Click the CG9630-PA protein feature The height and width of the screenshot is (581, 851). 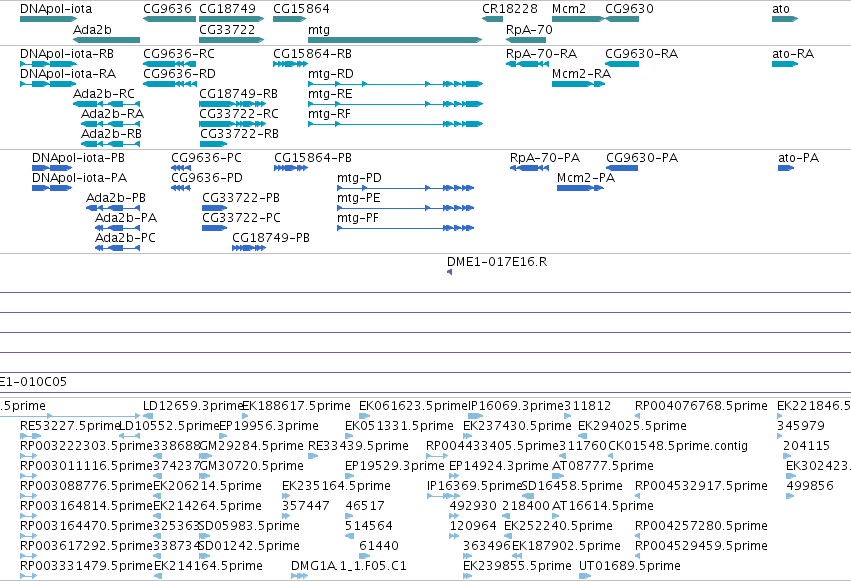622,168
